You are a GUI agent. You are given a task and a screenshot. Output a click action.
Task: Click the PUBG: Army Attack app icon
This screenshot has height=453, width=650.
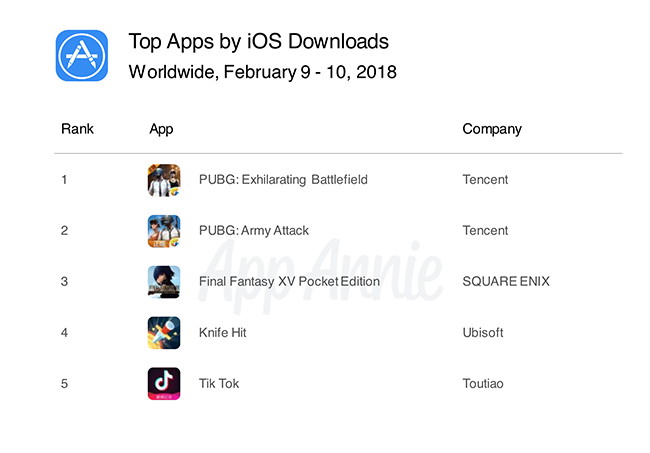point(164,231)
